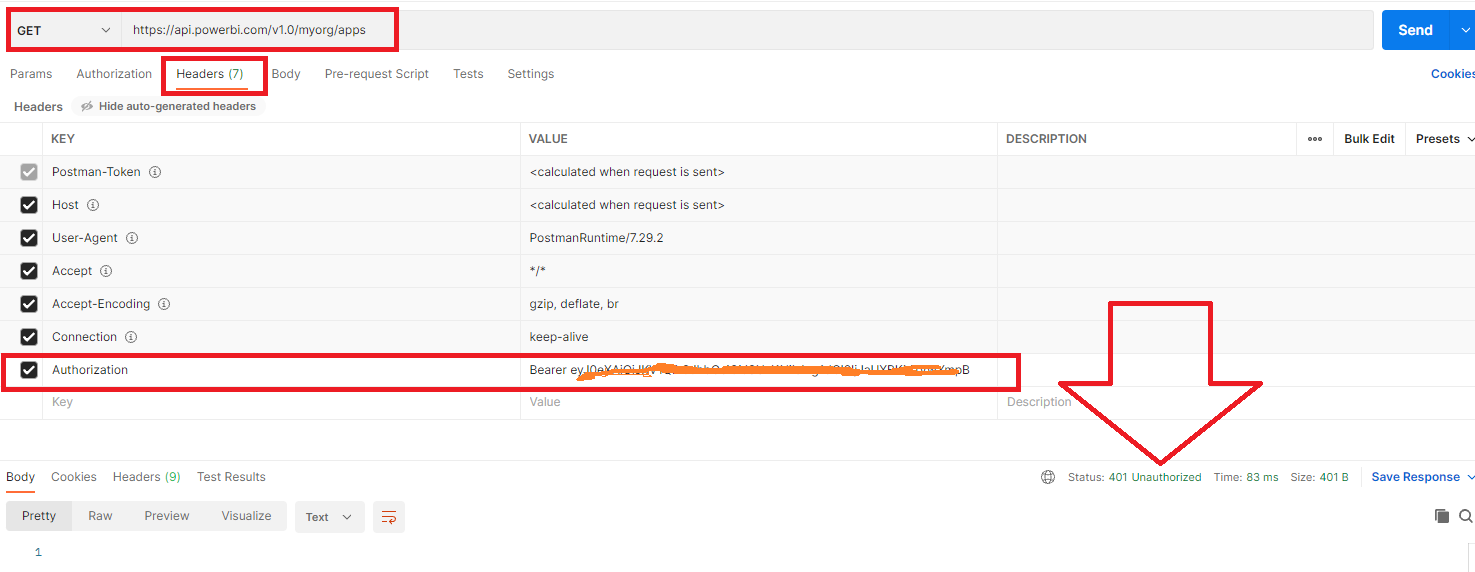The width and height of the screenshot is (1475, 572).
Task: Click the empty Description input field
Action: [x=1236, y=402]
